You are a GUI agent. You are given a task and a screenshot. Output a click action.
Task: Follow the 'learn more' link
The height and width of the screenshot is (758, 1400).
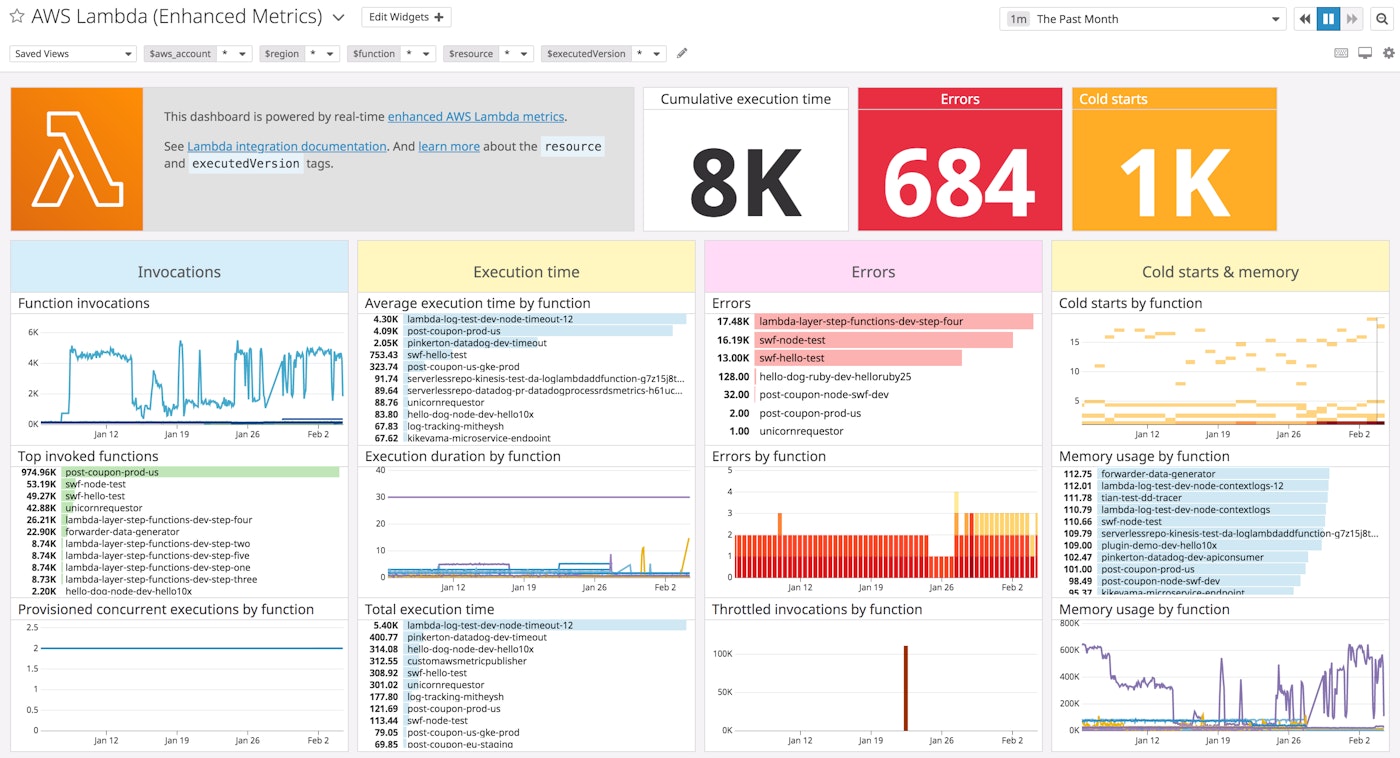[449, 146]
